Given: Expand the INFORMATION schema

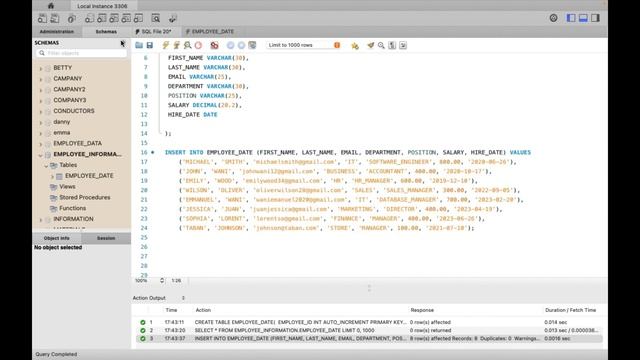Looking at the screenshot, I should (x=41, y=220).
